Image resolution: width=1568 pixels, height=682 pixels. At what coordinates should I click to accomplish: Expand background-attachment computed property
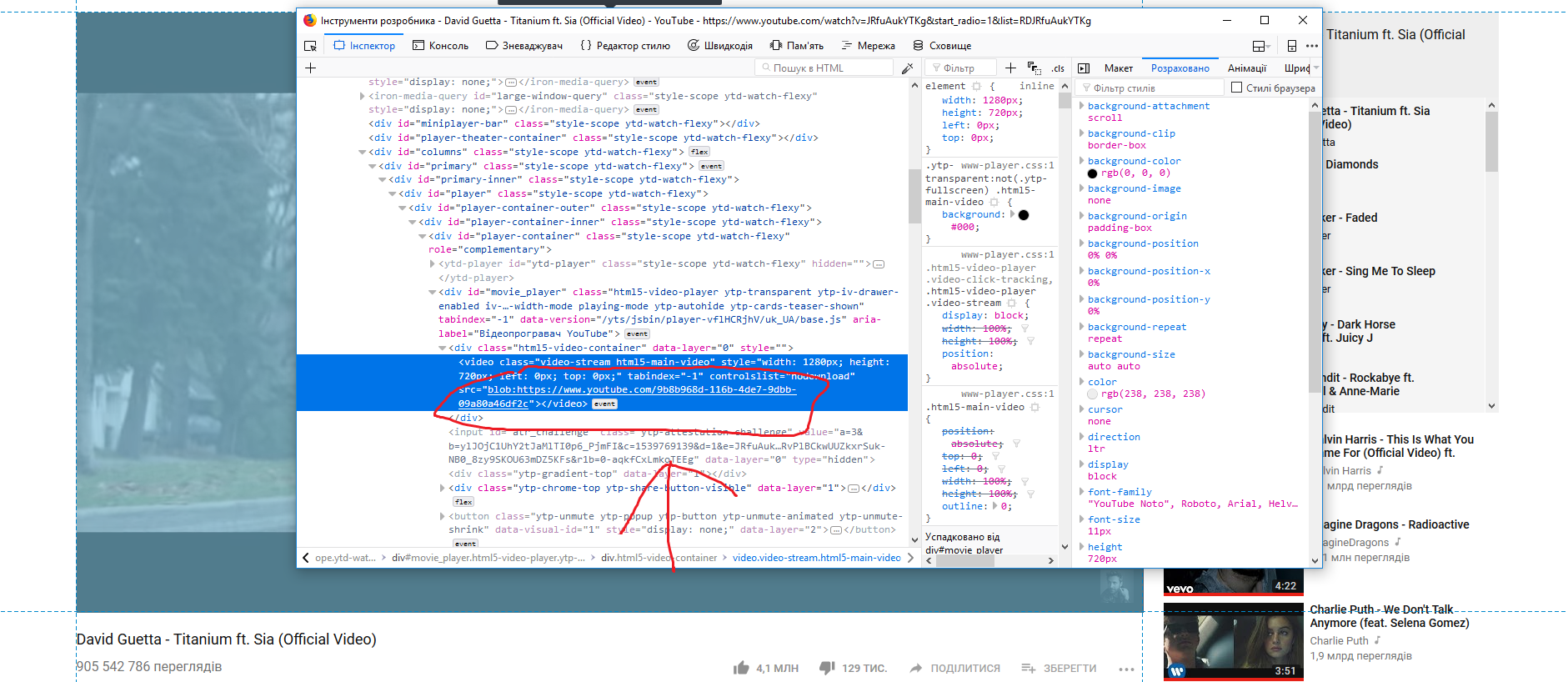[1082, 106]
